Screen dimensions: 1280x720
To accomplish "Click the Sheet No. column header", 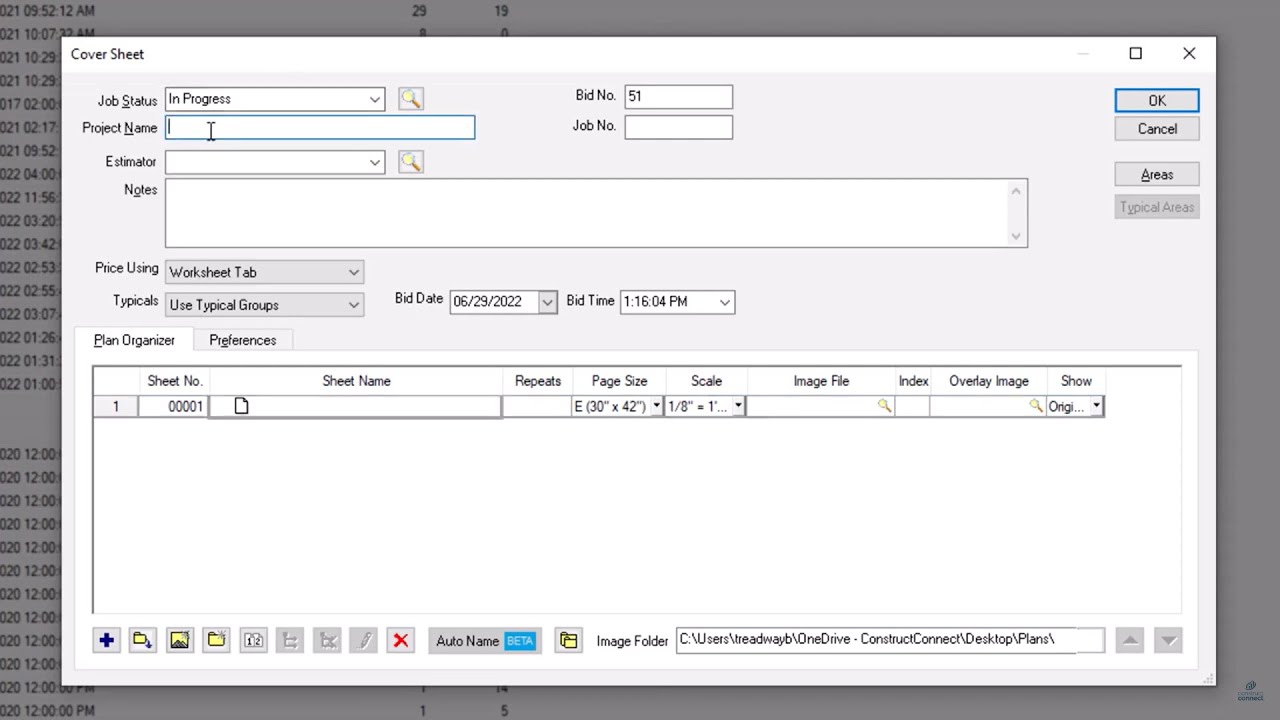I will click(x=174, y=381).
